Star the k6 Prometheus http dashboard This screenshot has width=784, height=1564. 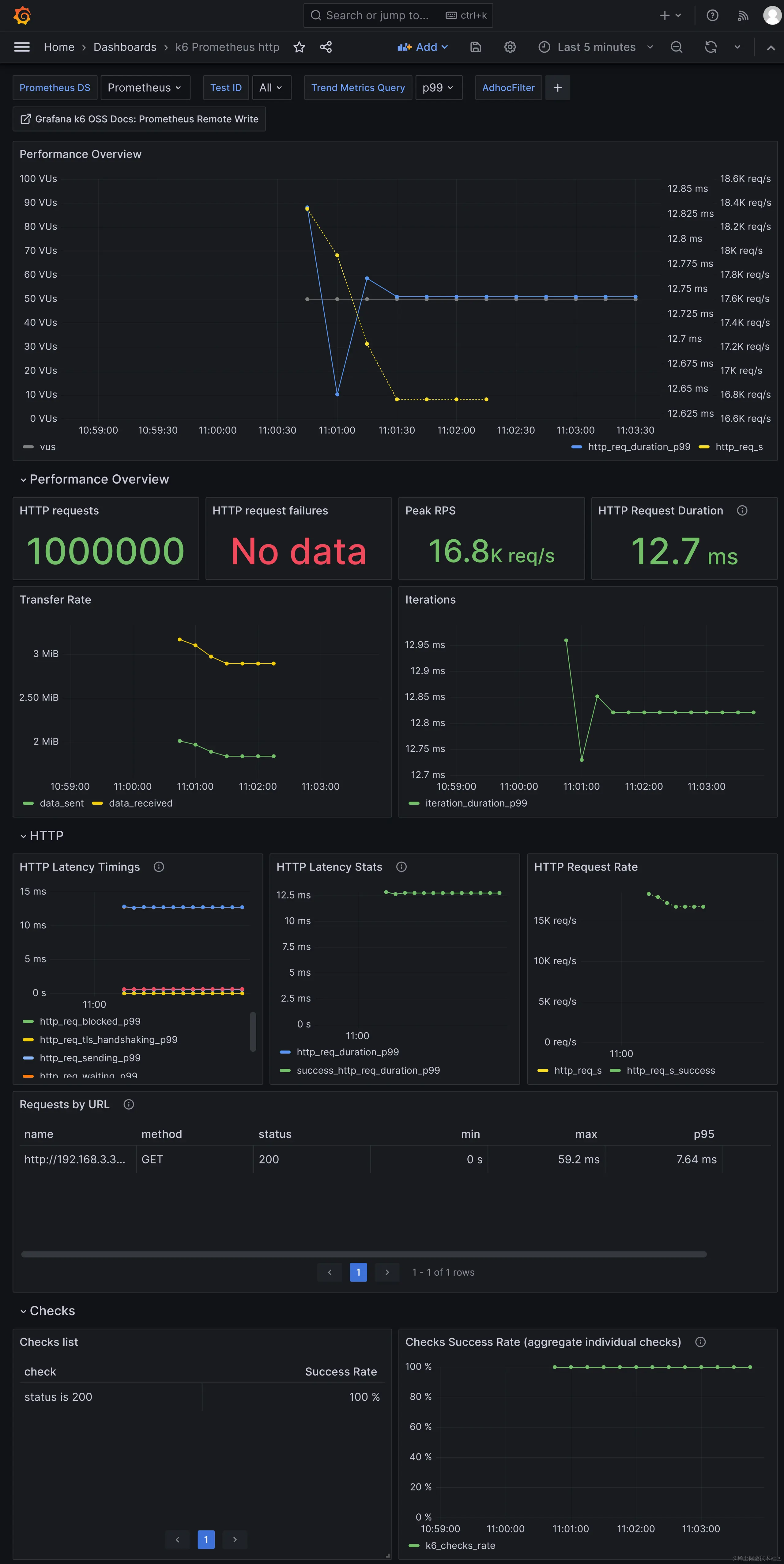299,47
